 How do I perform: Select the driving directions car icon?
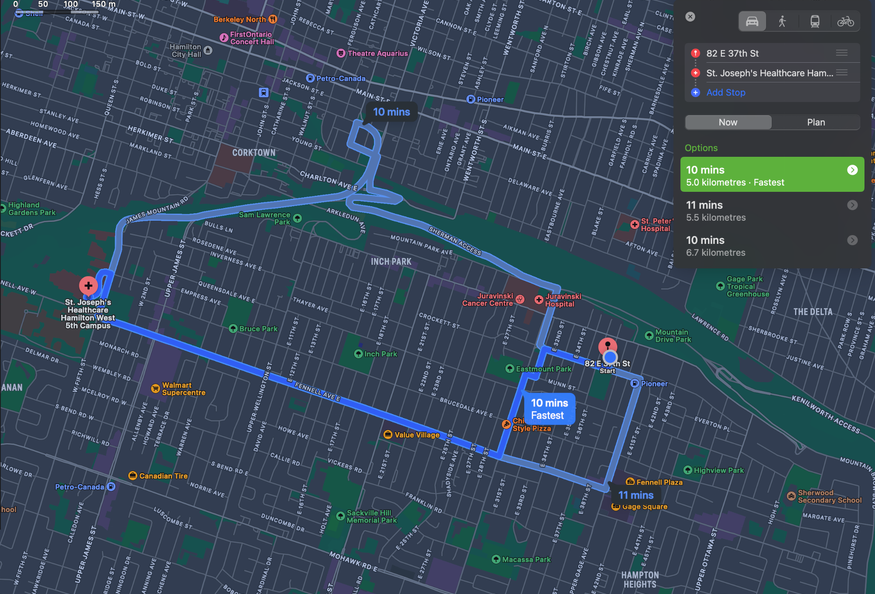click(752, 22)
